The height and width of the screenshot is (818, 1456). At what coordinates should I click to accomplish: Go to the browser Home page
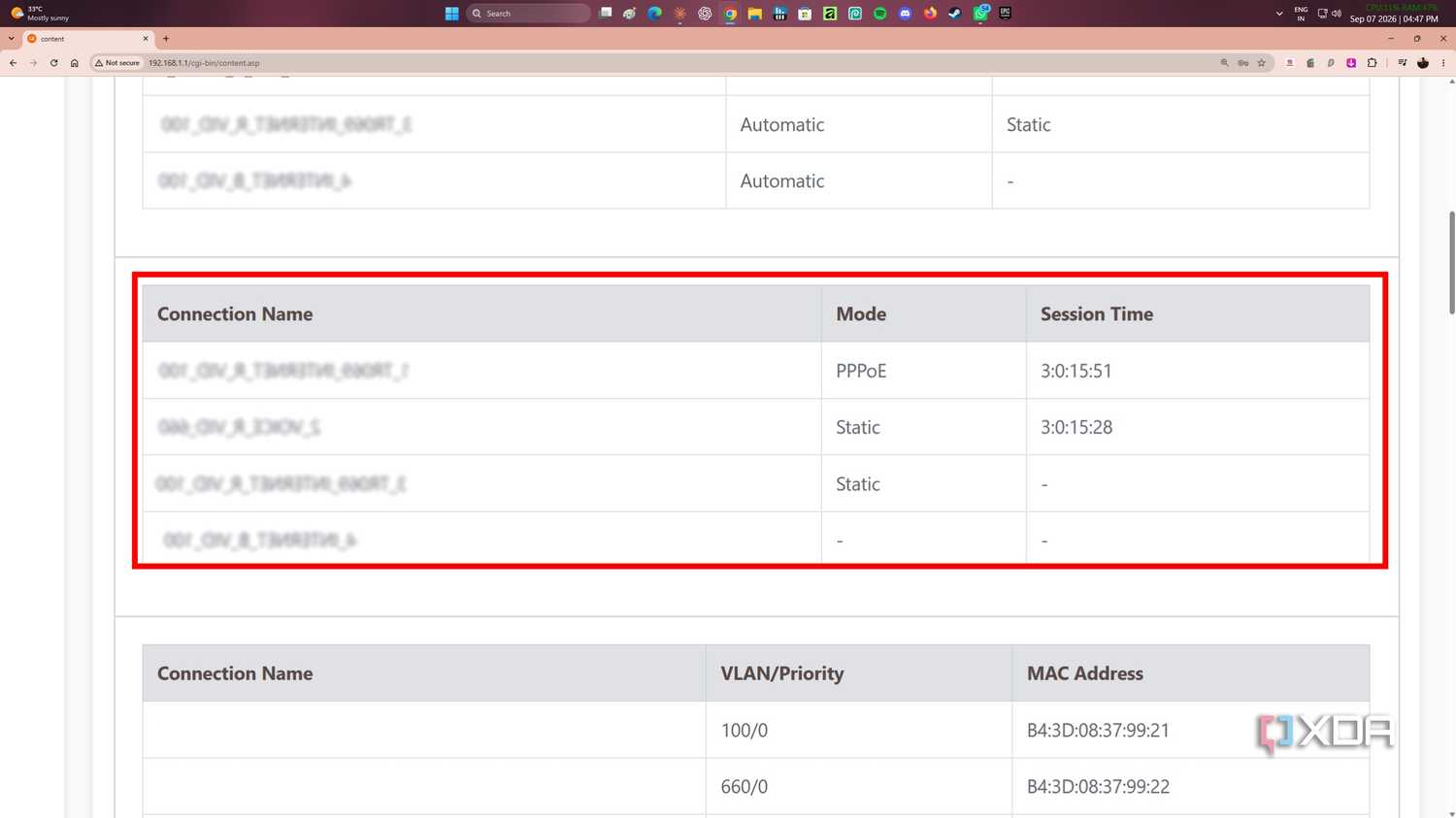(74, 63)
